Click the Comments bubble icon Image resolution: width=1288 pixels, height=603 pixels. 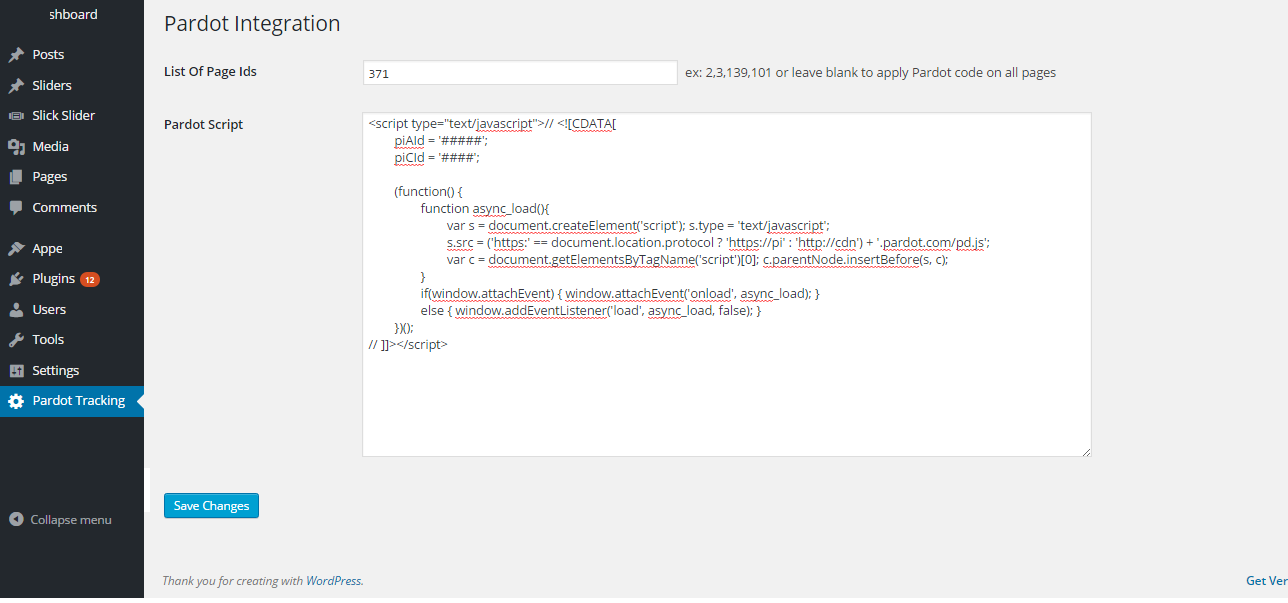pyautogui.click(x=16, y=208)
